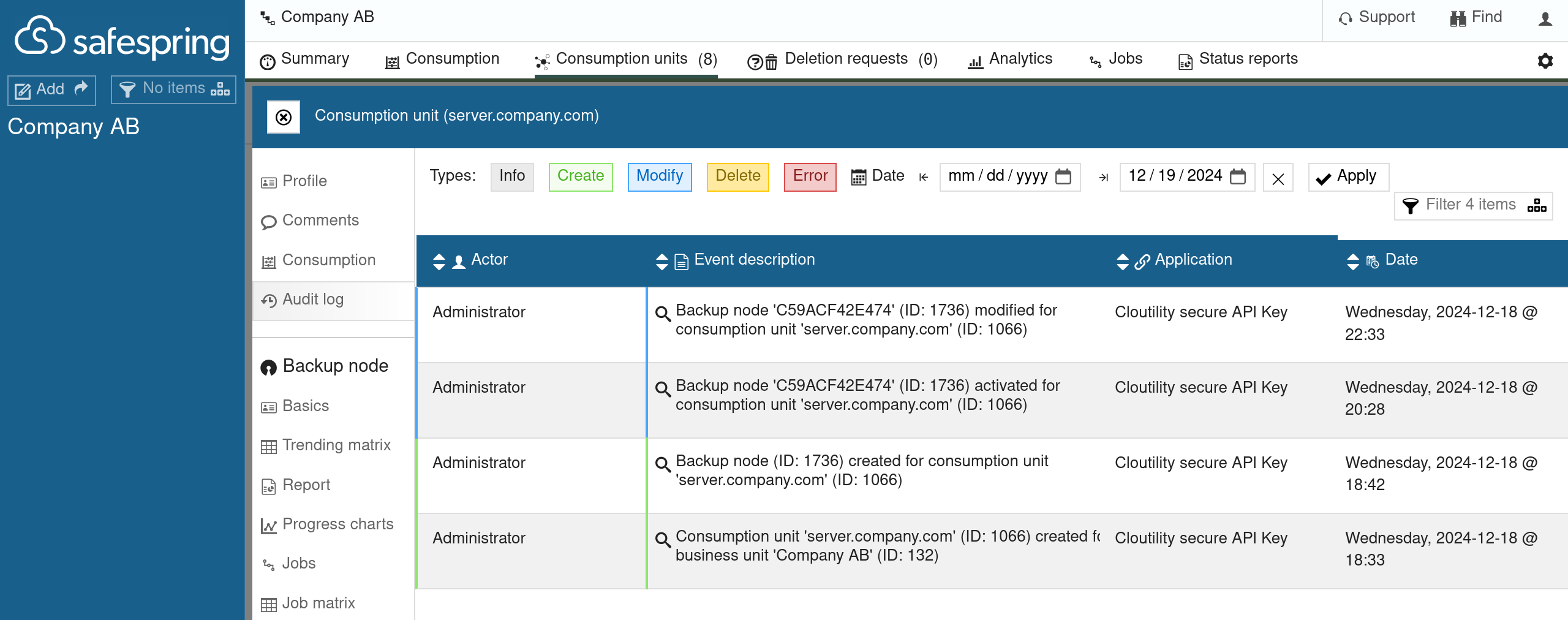
Task: Click the Apply button
Action: point(1348,177)
